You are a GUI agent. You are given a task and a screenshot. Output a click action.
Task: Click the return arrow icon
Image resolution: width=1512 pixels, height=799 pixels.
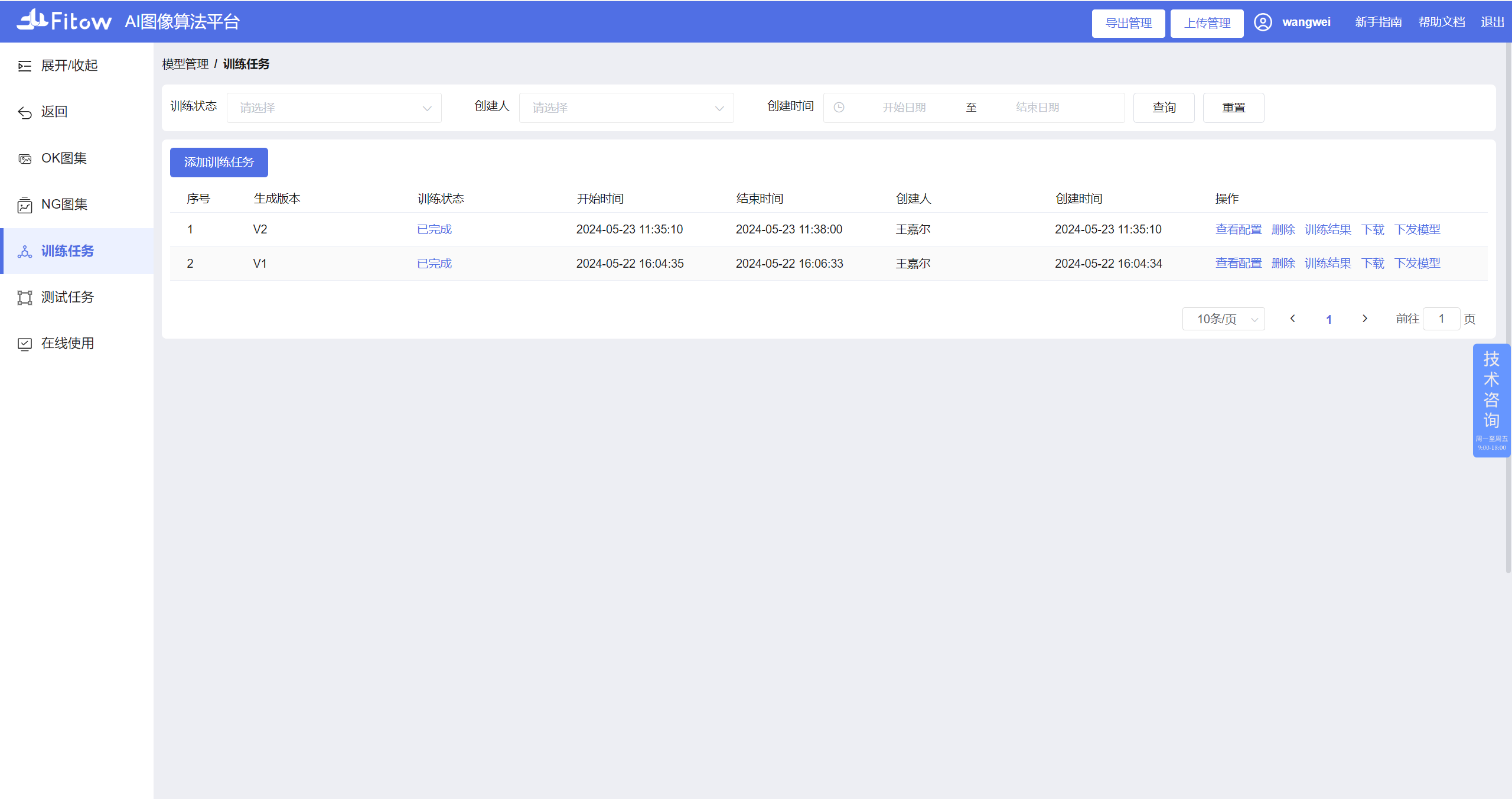click(25, 112)
